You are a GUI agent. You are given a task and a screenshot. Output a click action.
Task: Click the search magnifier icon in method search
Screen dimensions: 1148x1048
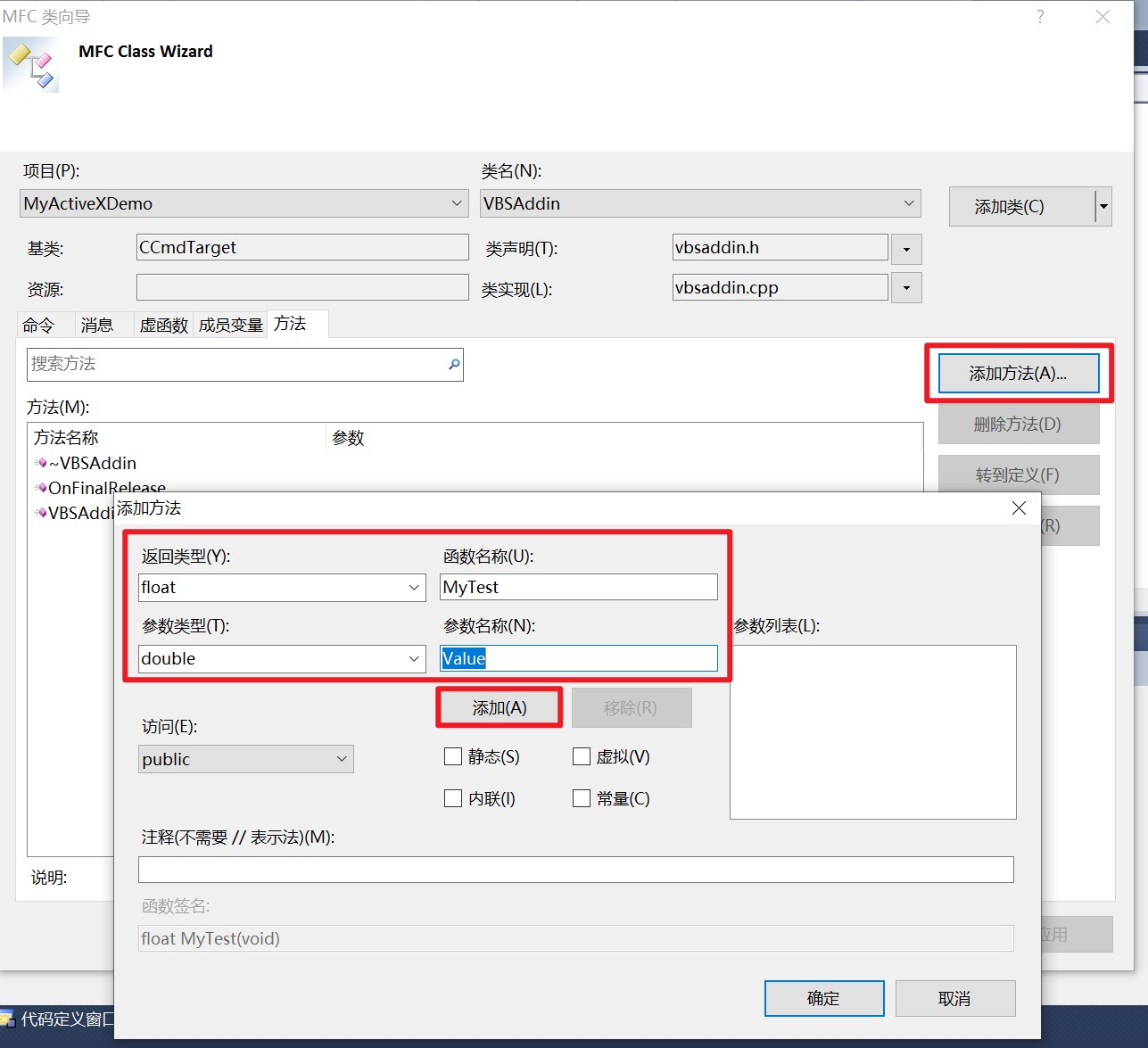click(454, 364)
